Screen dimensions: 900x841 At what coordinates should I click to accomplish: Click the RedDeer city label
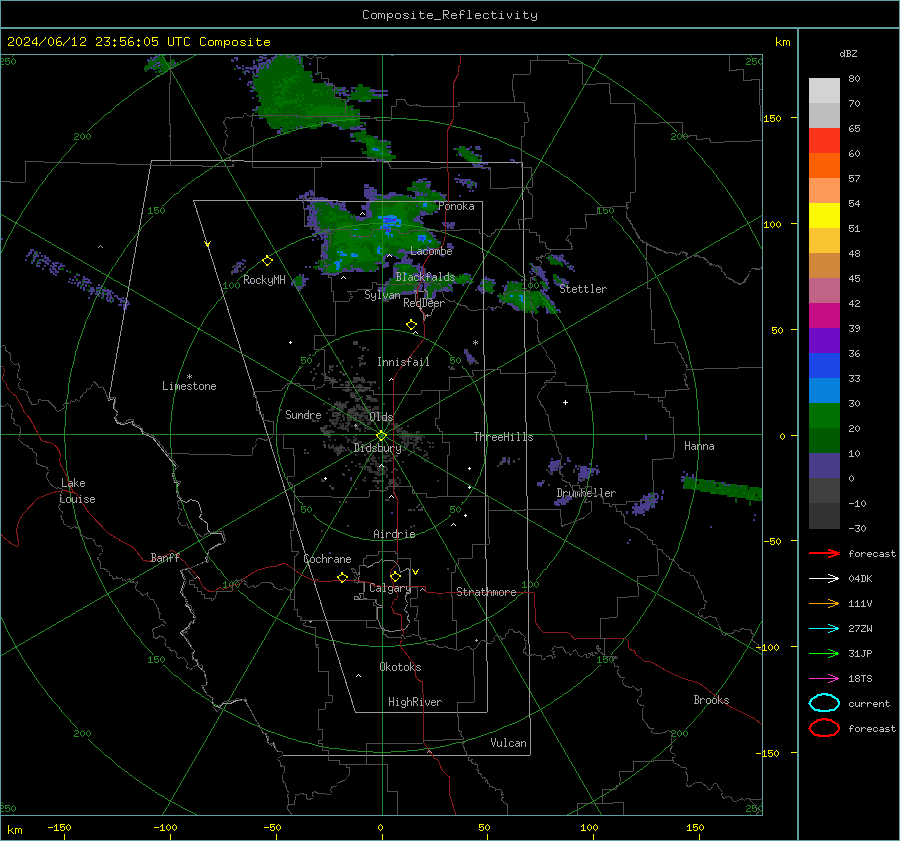(x=424, y=303)
